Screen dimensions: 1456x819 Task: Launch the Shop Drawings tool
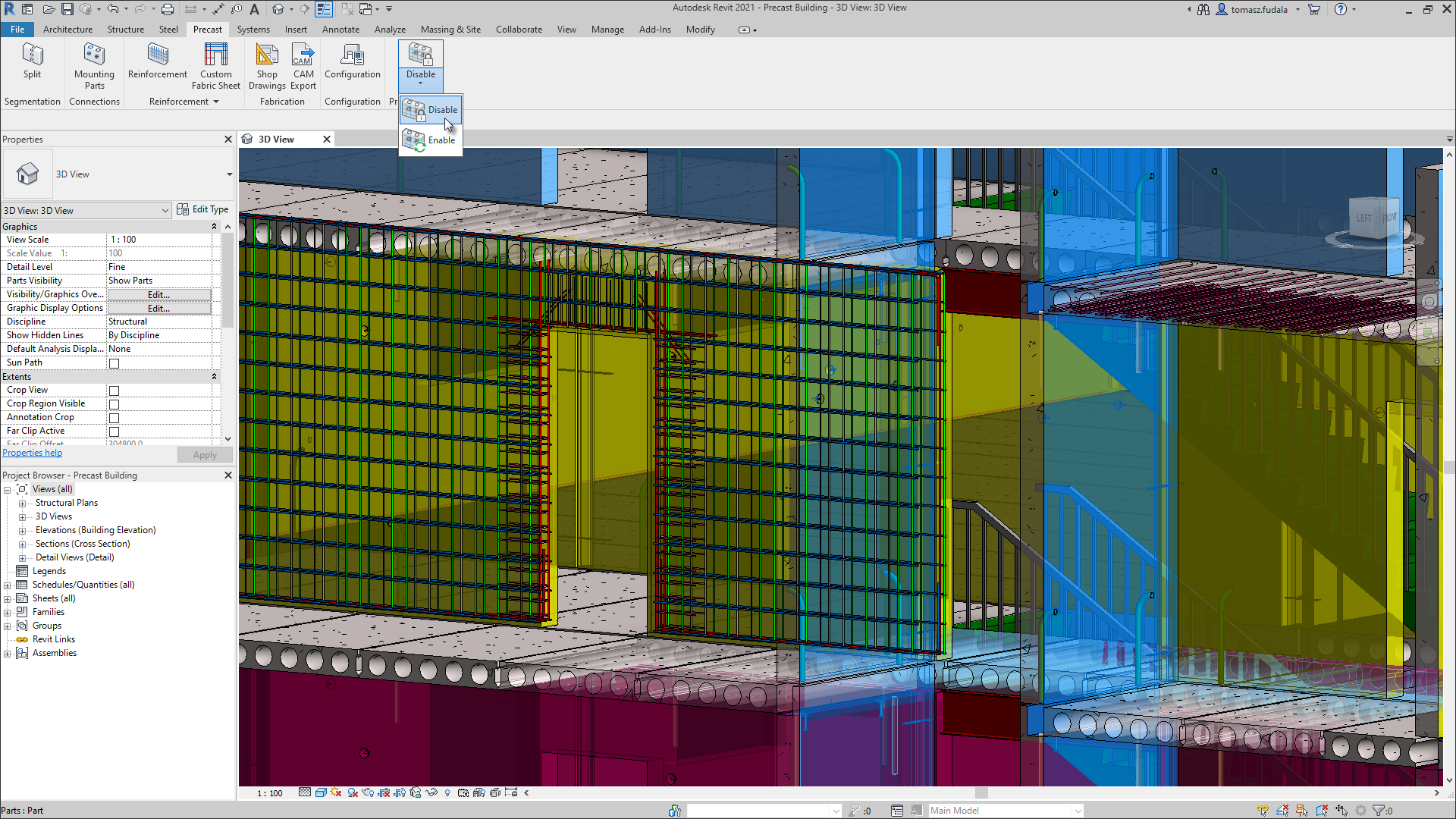(267, 67)
